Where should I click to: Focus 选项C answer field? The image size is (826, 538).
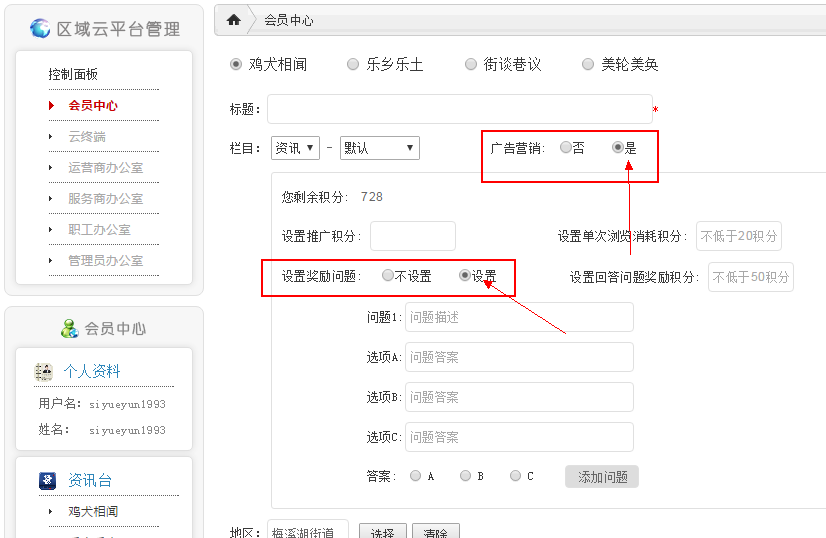[519, 437]
